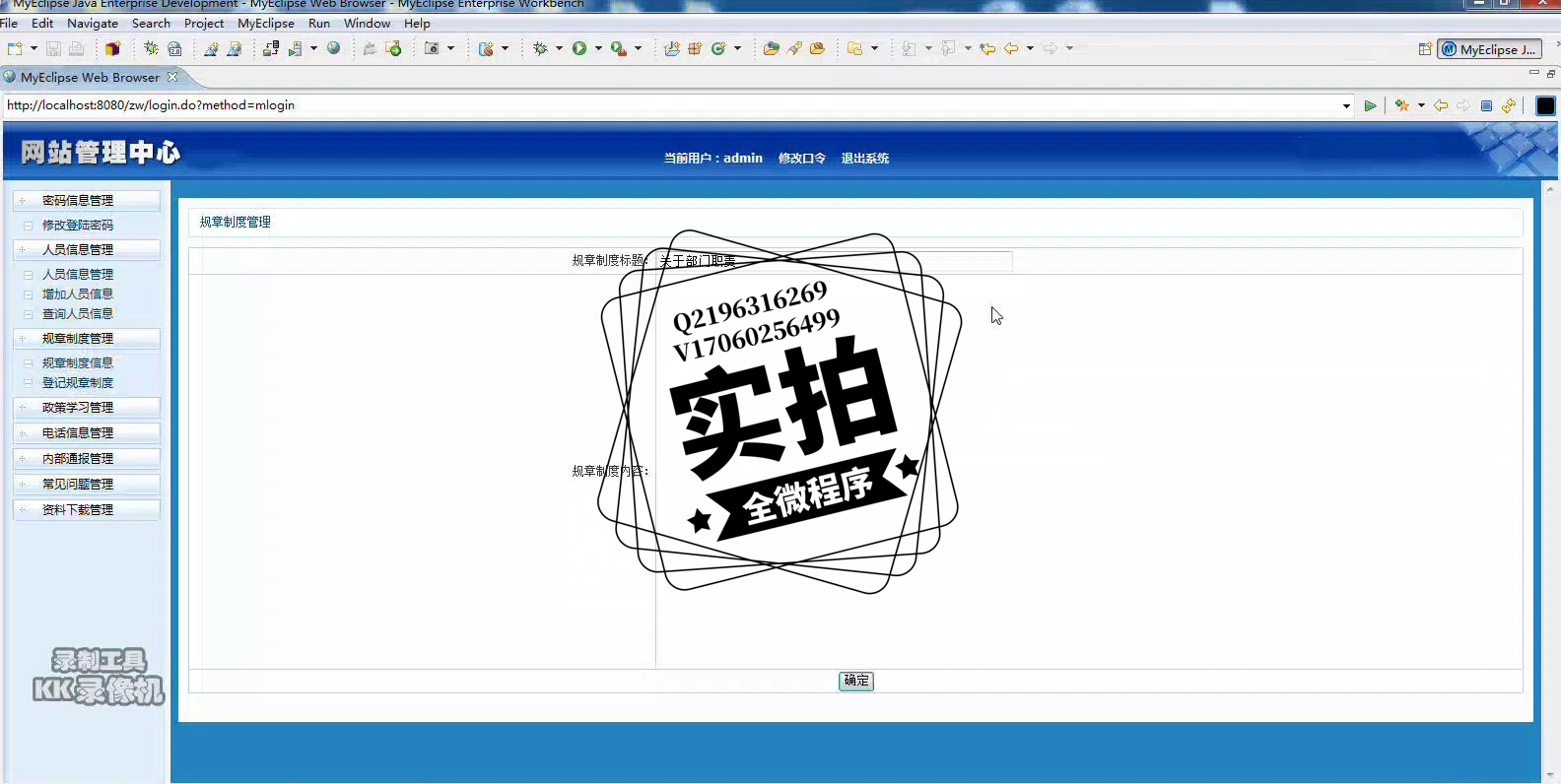1561x784 pixels.
Task: Open the Navigate menu
Action: coord(93,24)
